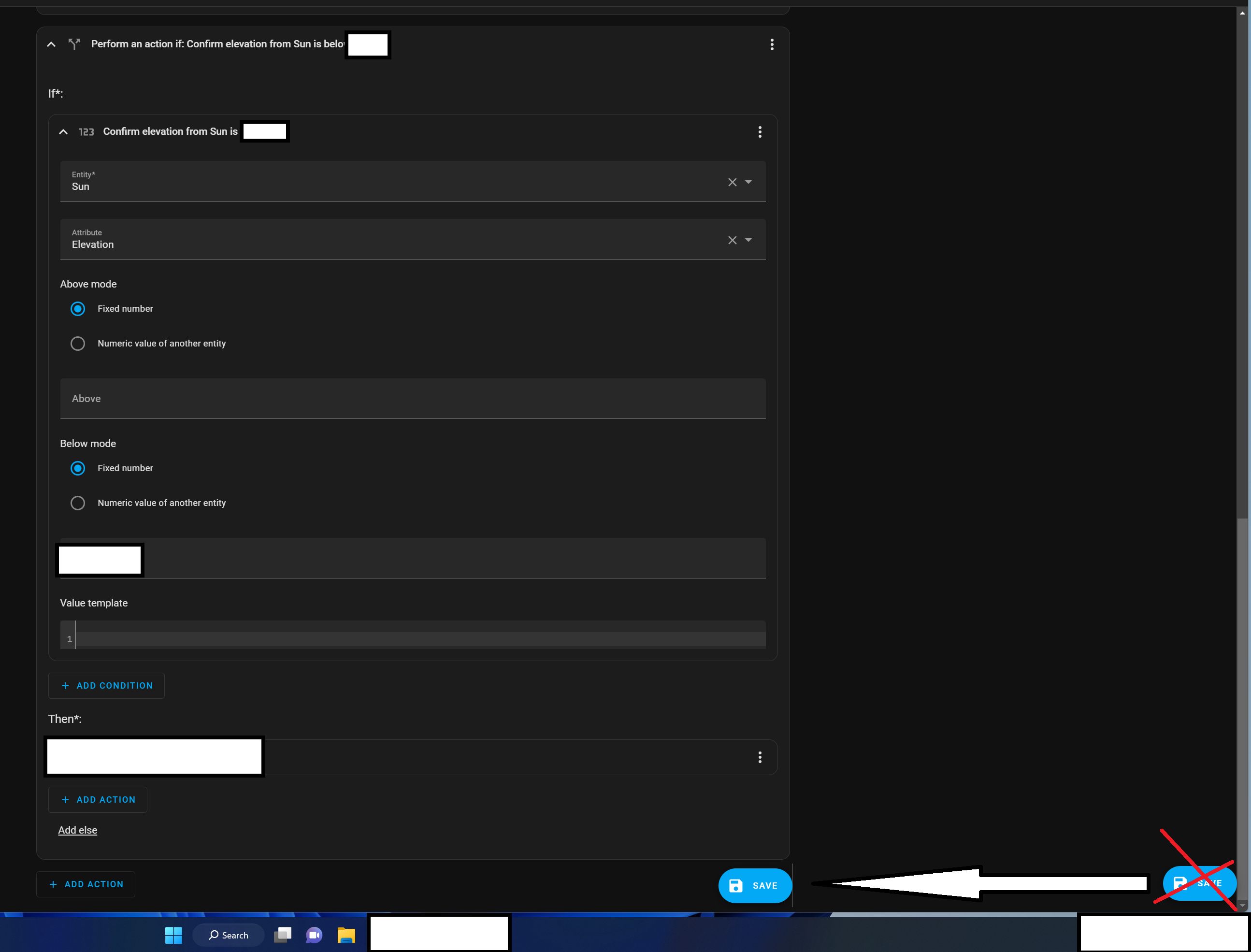Open Microsoft Teams Chat from the taskbar
The image size is (1251, 952).
[314, 935]
